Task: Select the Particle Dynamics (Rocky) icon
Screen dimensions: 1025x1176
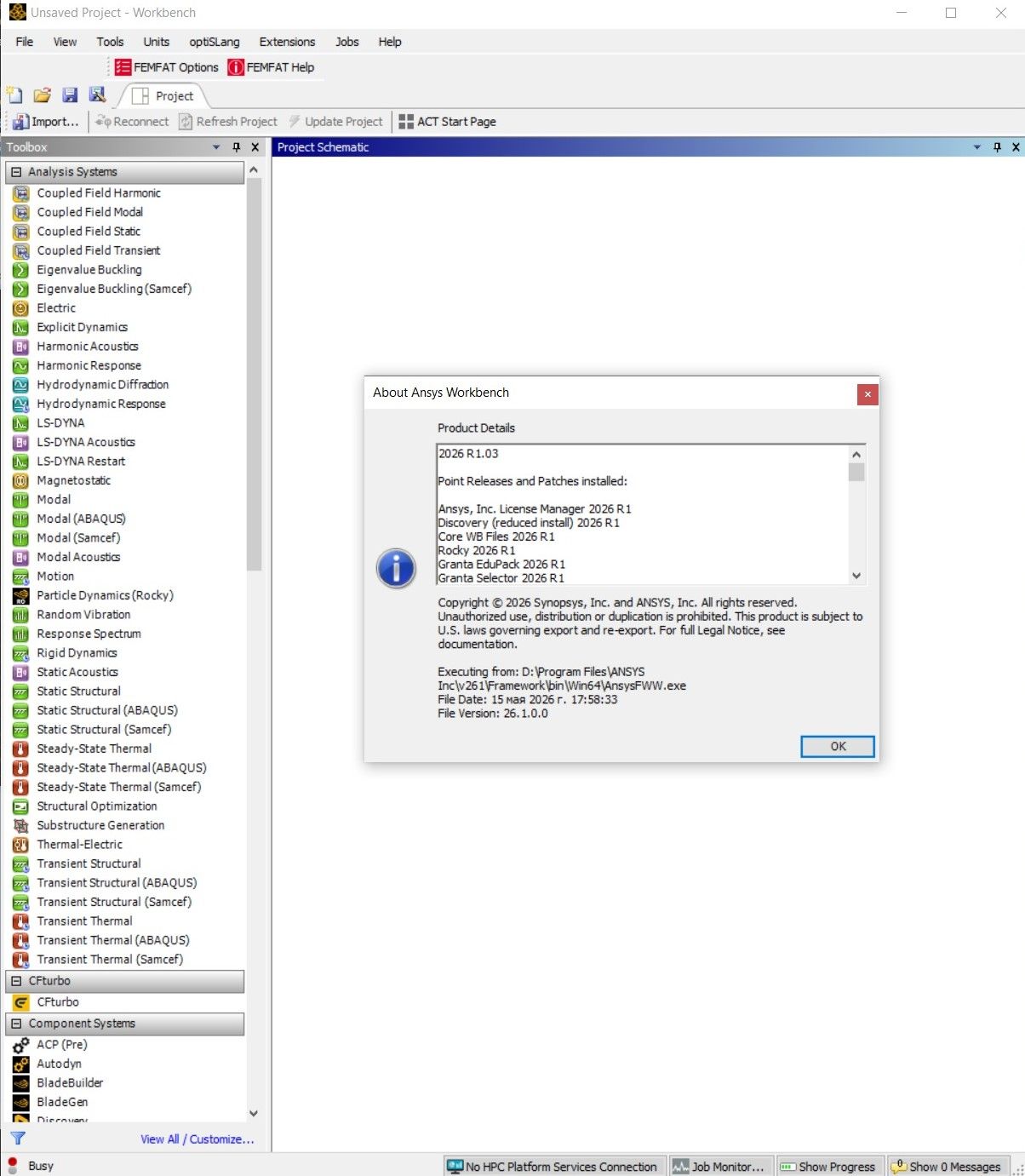Action: tap(21, 595)
